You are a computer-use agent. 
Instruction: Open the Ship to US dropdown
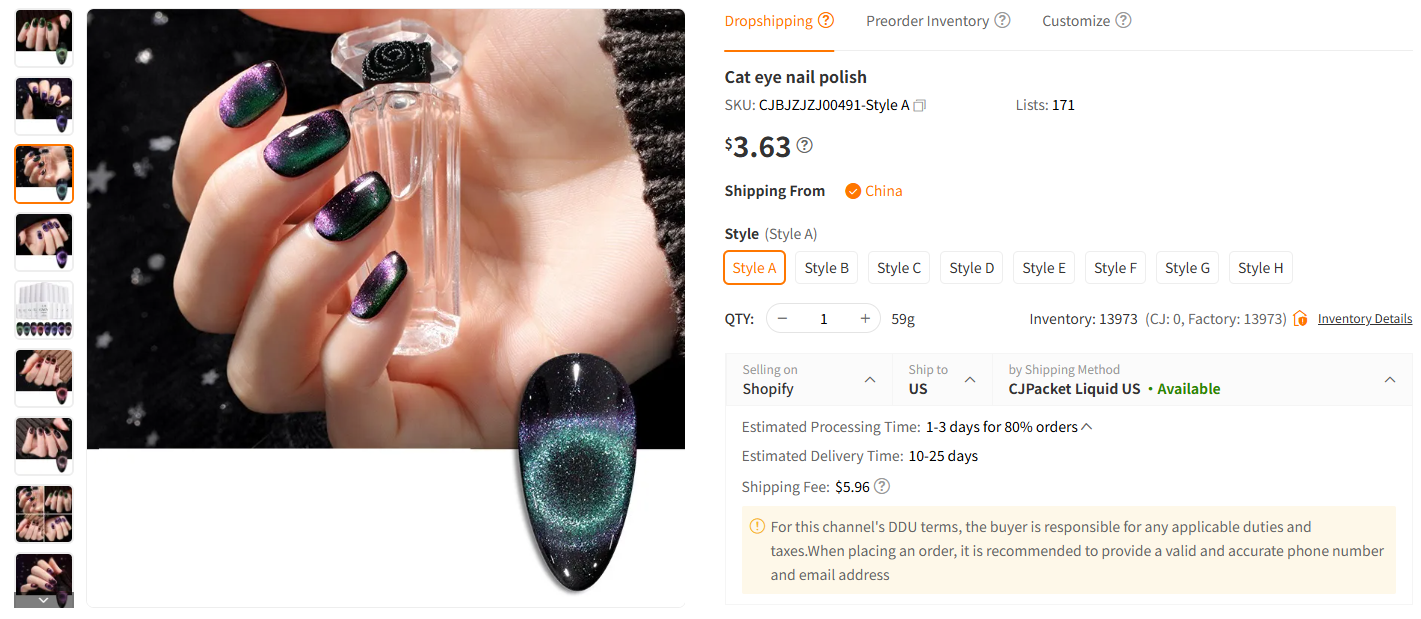(x=942, y=380)
